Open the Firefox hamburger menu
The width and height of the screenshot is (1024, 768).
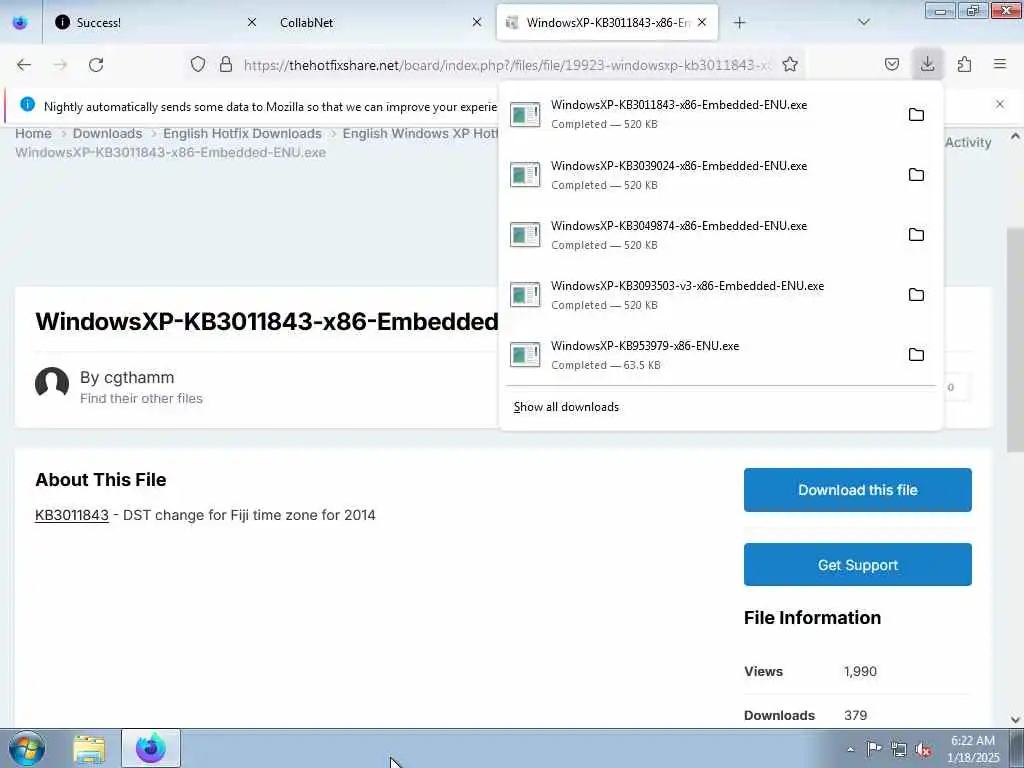[x=1000, y=64]
